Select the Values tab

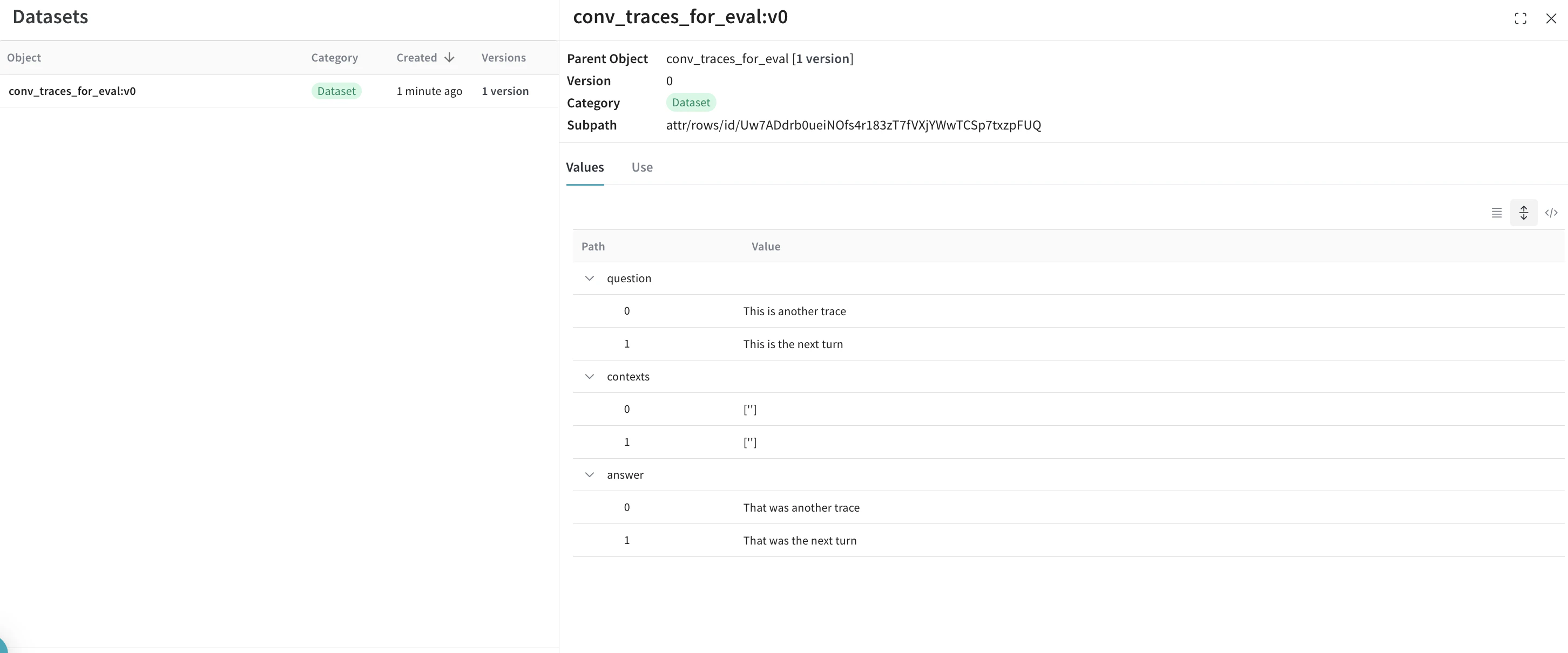(584, 167)
